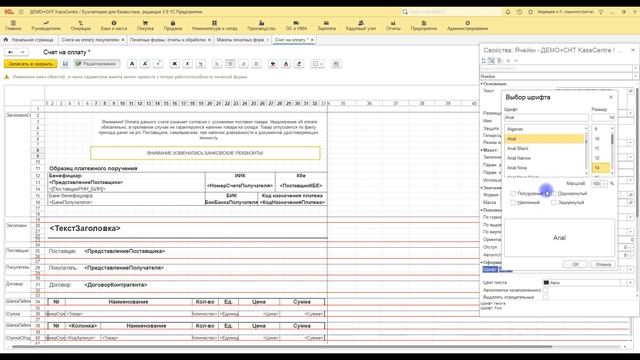Open the Продажа section
This screenshot has height=360, width=640.
pos(173,25)
